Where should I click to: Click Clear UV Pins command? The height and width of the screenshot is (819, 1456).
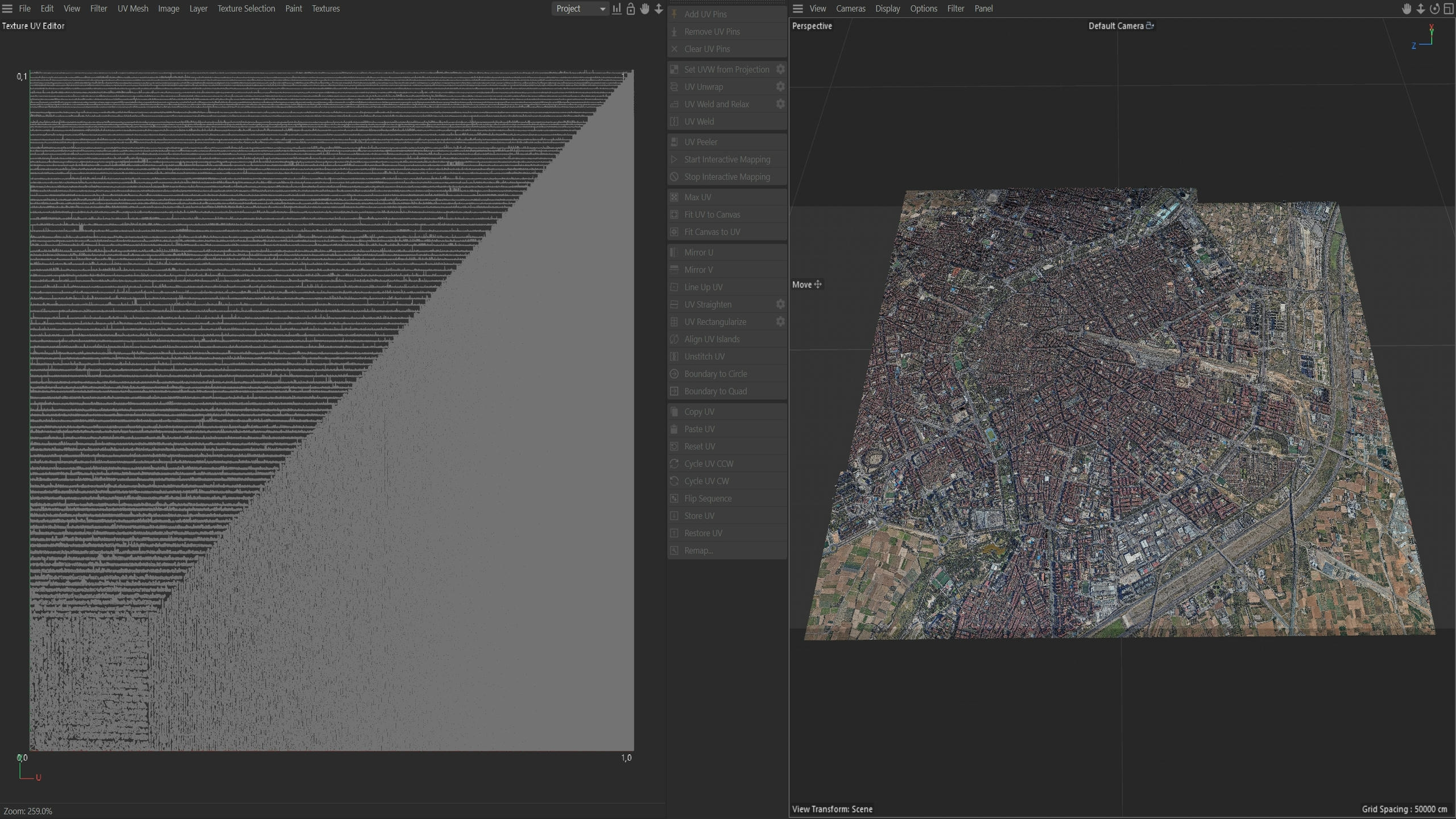click(727, 49)
